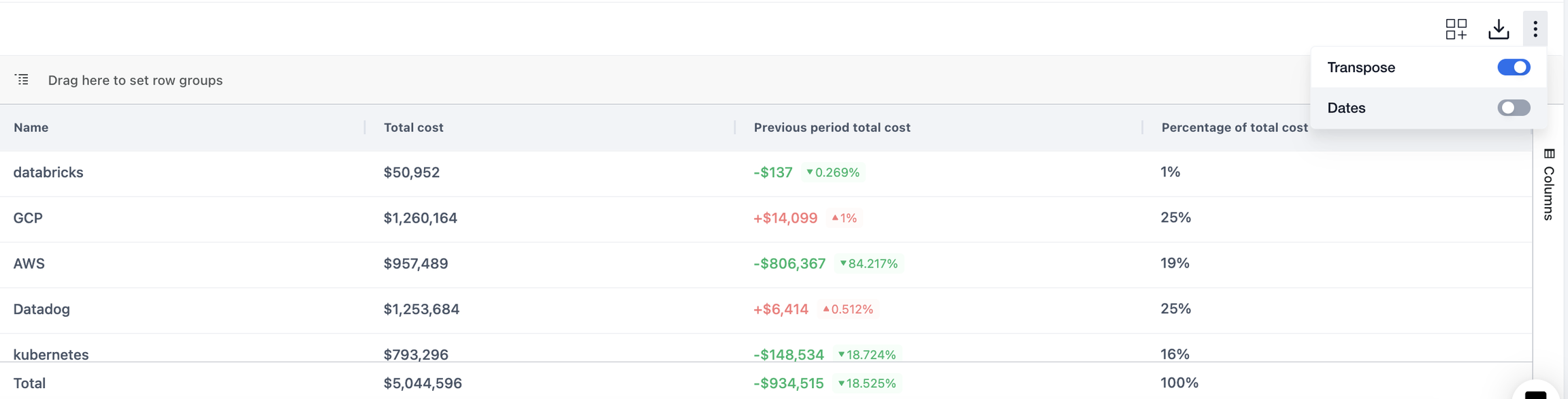Viewport: 1568px width, 399px height.
Task: Click the Dates menu label
Action: coord(1346,108)
